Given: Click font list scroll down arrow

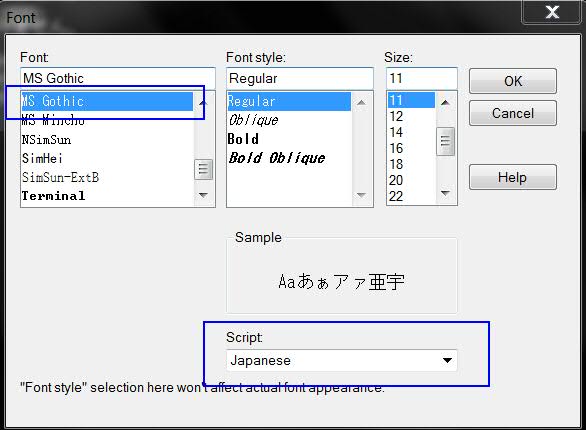Looking at the screenshot, I should coord(203,195).
